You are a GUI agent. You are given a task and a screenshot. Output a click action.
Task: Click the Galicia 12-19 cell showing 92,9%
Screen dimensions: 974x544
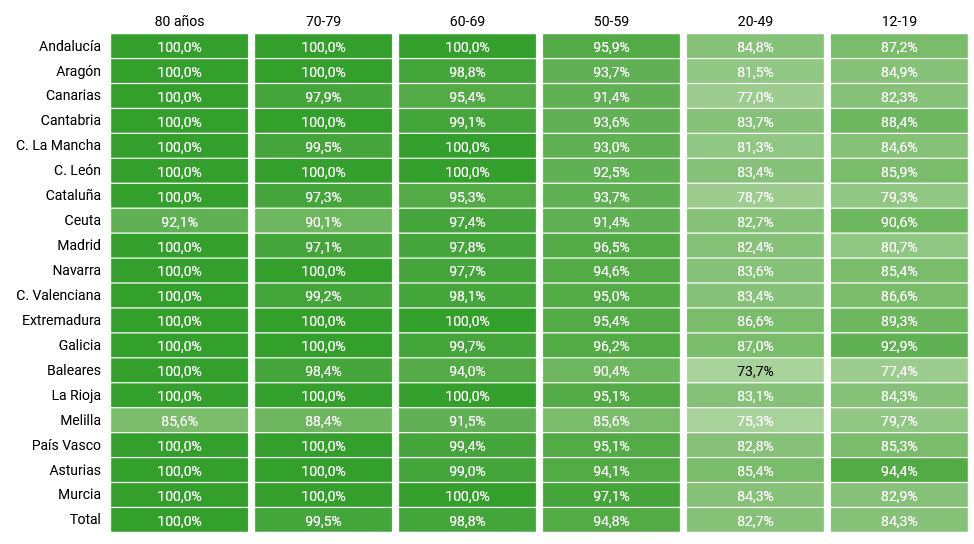click(899, 346)
